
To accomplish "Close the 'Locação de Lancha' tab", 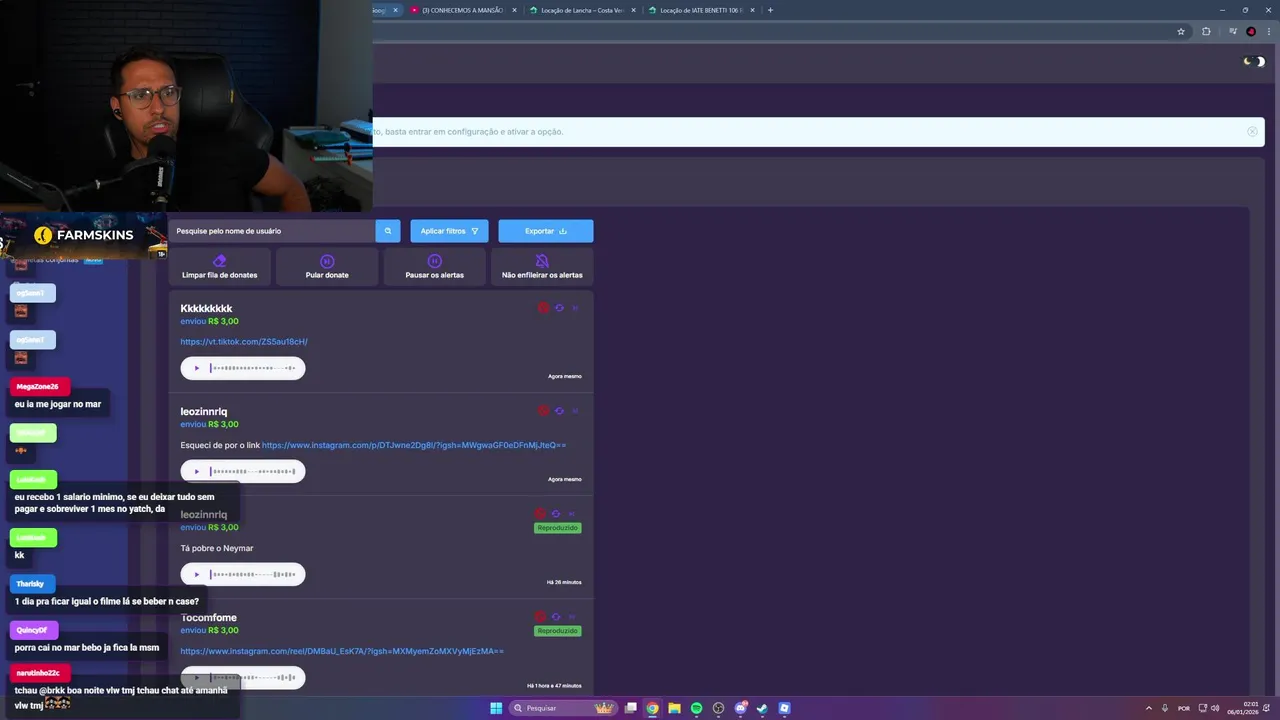I will click(x=633, y=10).
